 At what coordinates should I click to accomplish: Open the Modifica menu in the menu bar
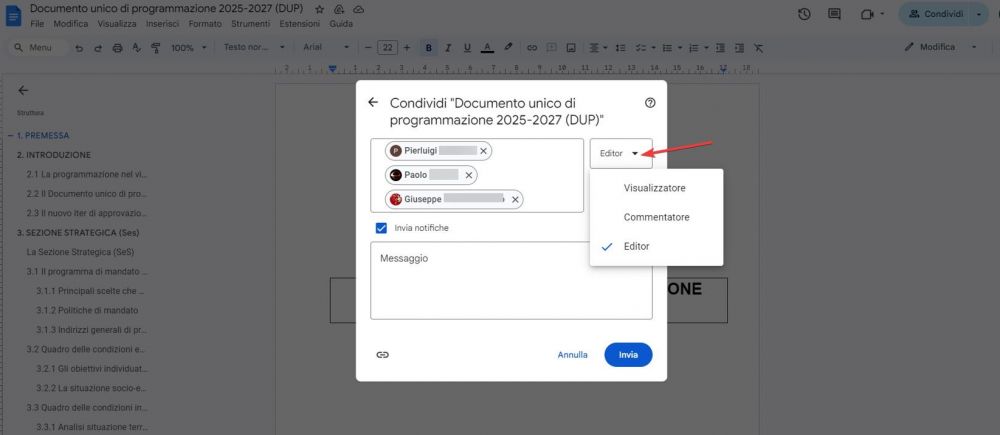[x=71, y=24]
